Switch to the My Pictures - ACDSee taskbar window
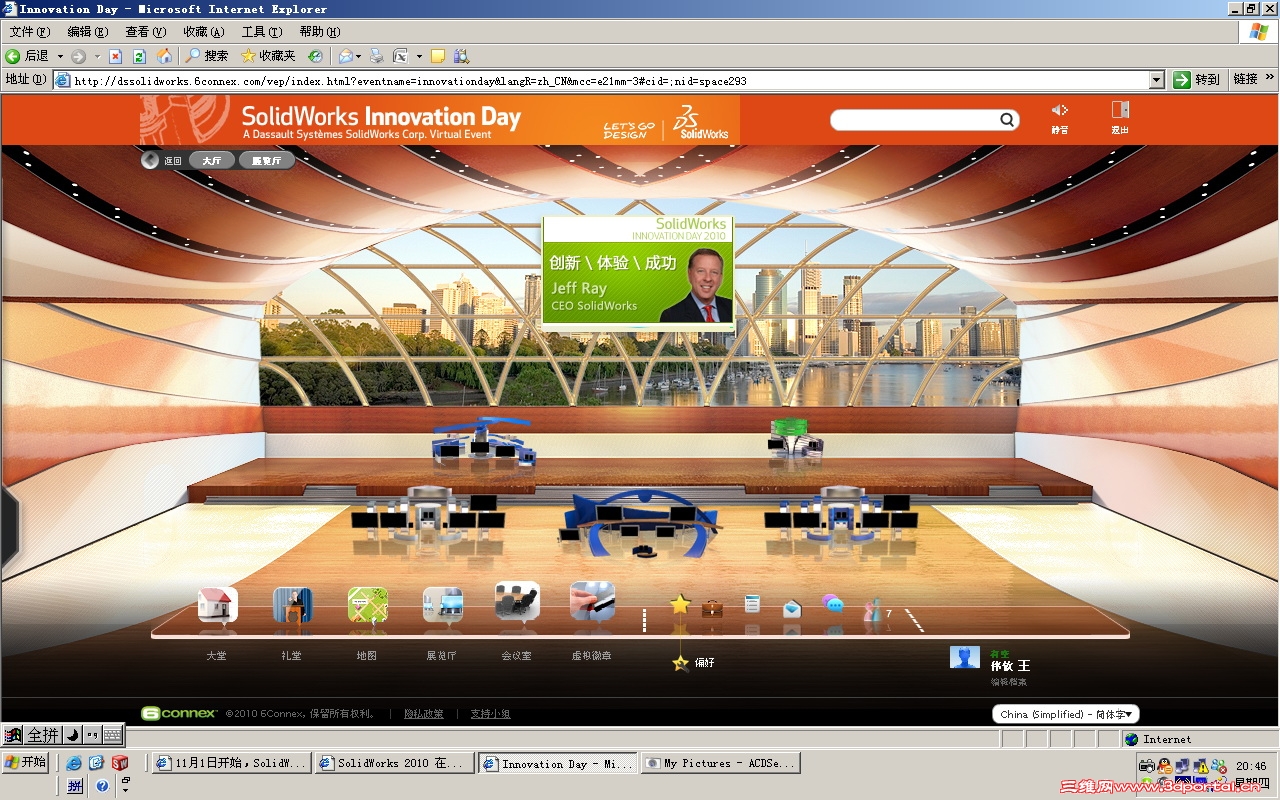 point(720,763)
